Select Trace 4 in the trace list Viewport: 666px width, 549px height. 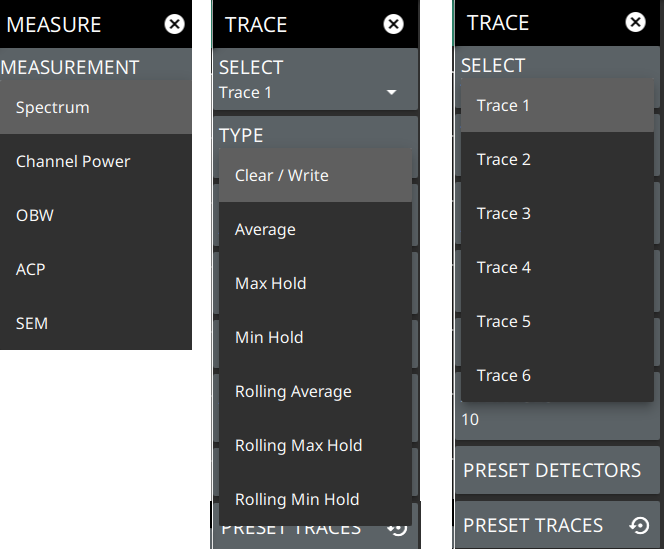[557, 267]
